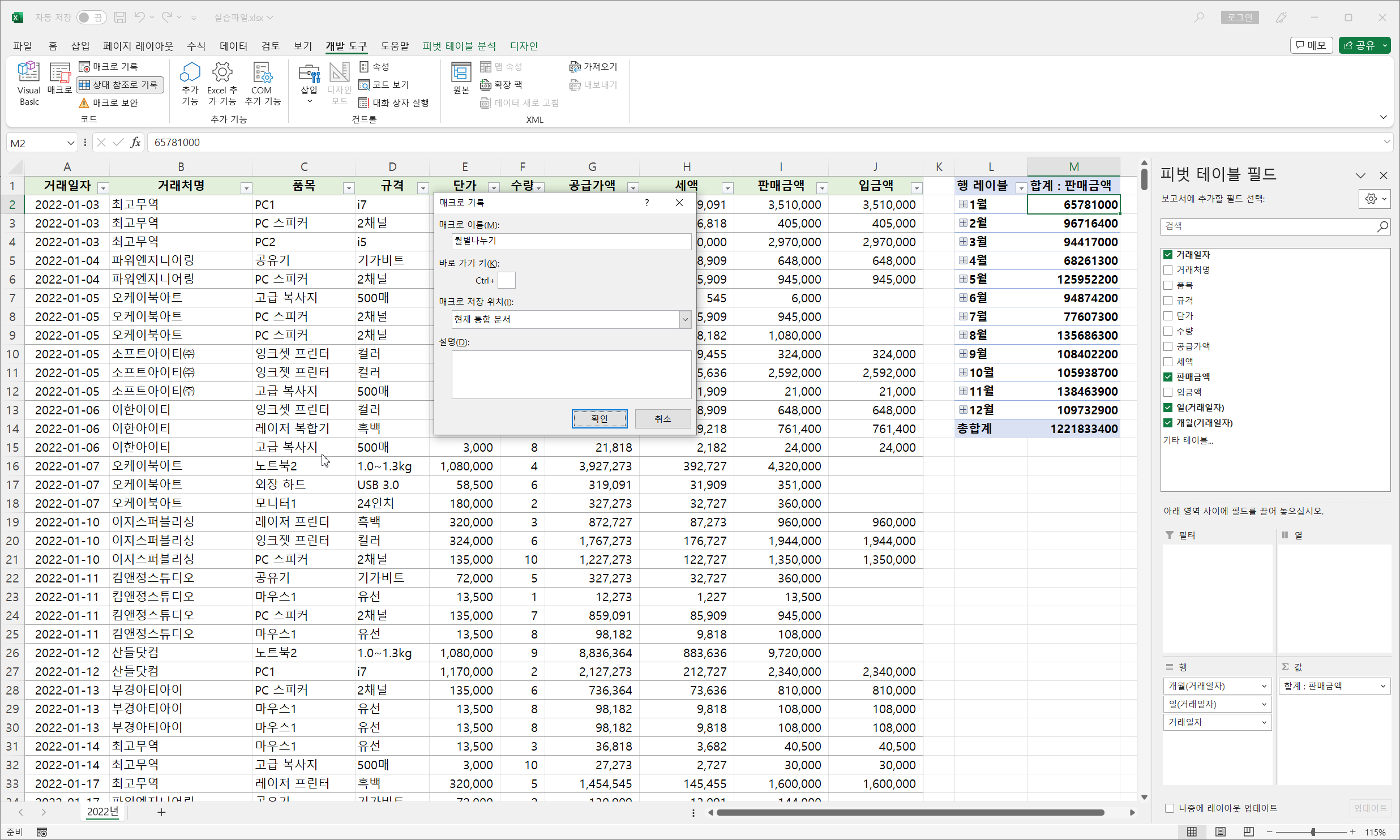Open the Visual Basic editor icon

point(28,72)
